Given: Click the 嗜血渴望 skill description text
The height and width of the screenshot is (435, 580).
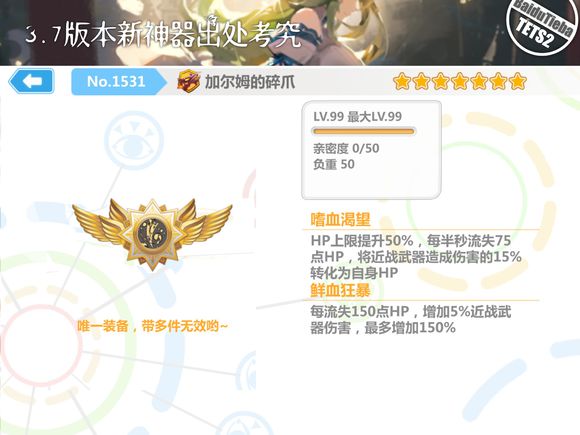Looking at the screenshot, I should 416,257.
